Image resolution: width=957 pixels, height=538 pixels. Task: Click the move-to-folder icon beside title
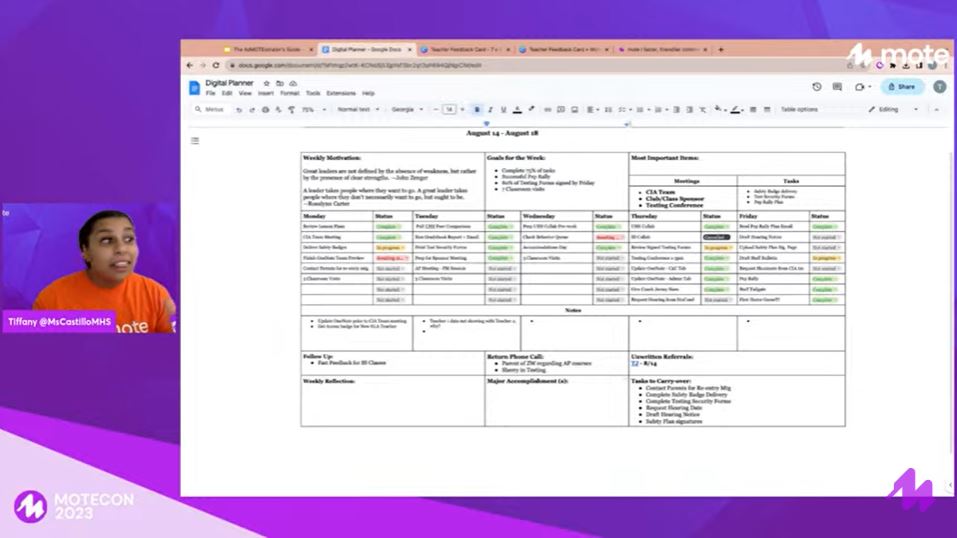click(x=280, y=83)
